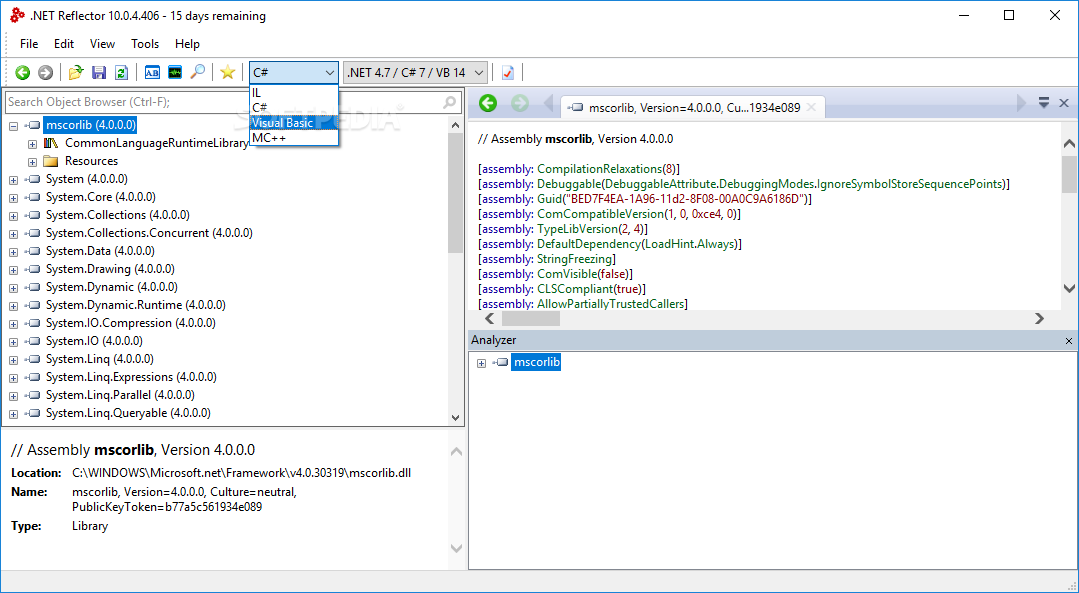Expand the System.Core (4.0.0.0) node

[13, 198]
